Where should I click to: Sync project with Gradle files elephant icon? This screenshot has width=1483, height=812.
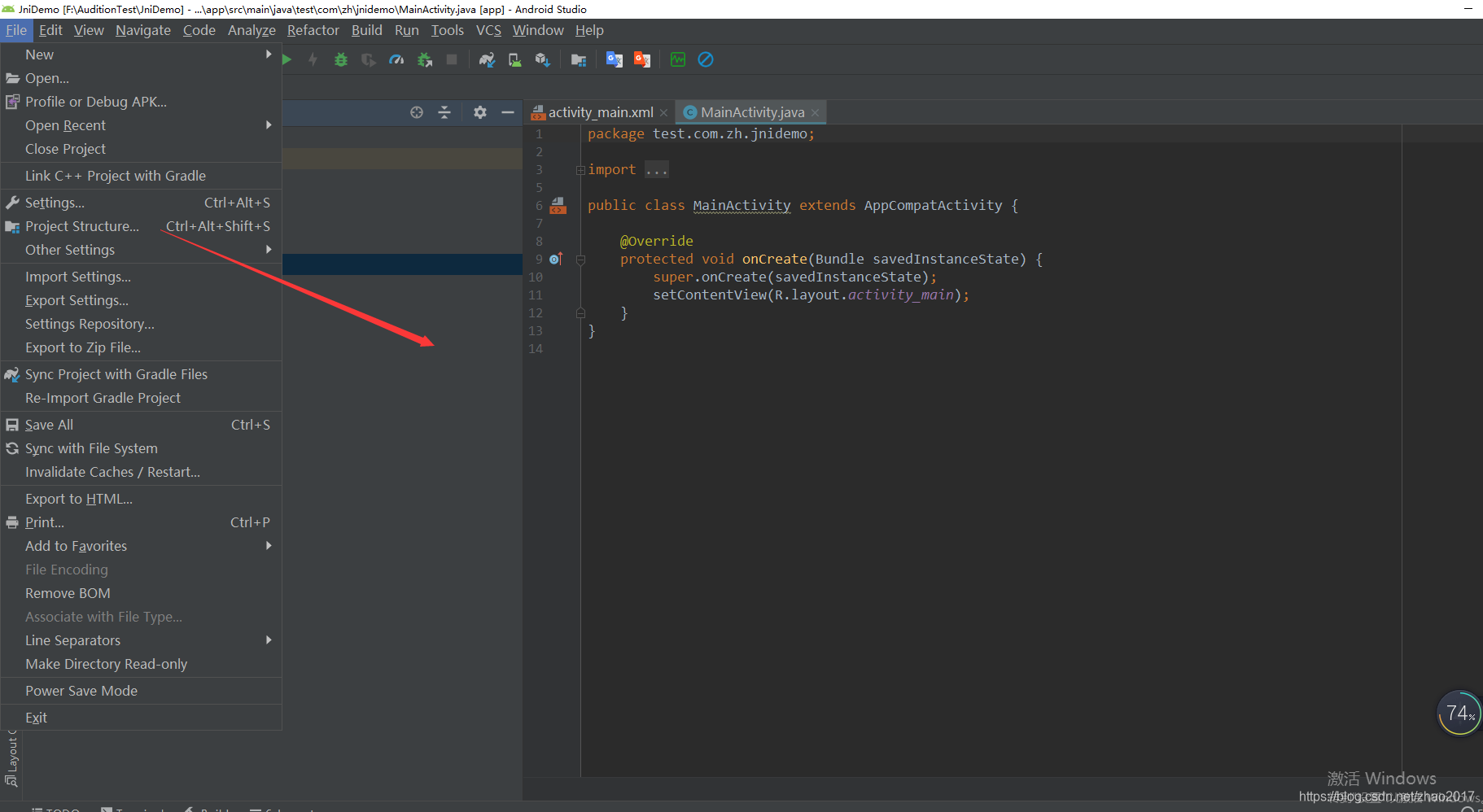point(487,59)
